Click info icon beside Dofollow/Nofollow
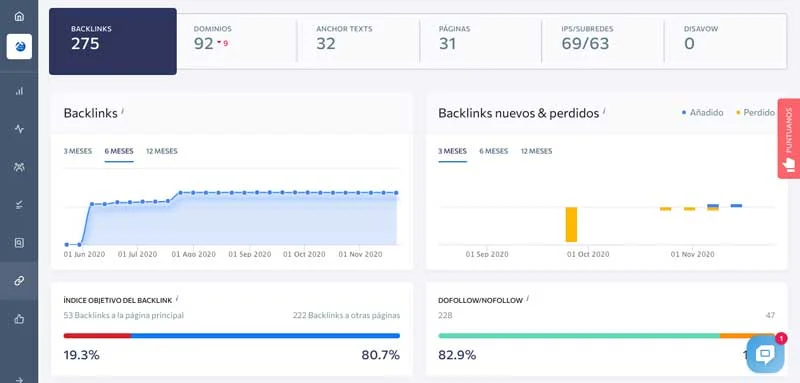 pyautogui.click(x=527, y=298)
